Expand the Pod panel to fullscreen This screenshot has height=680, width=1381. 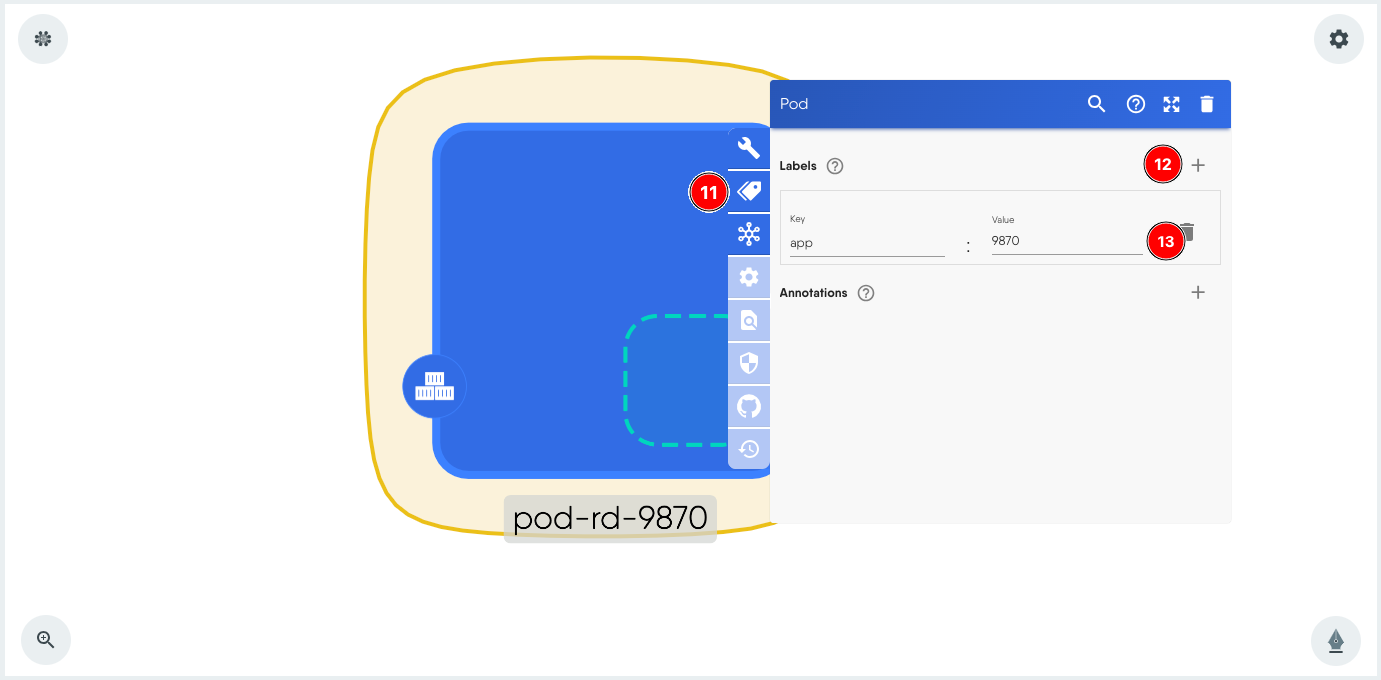point(1171,104)
